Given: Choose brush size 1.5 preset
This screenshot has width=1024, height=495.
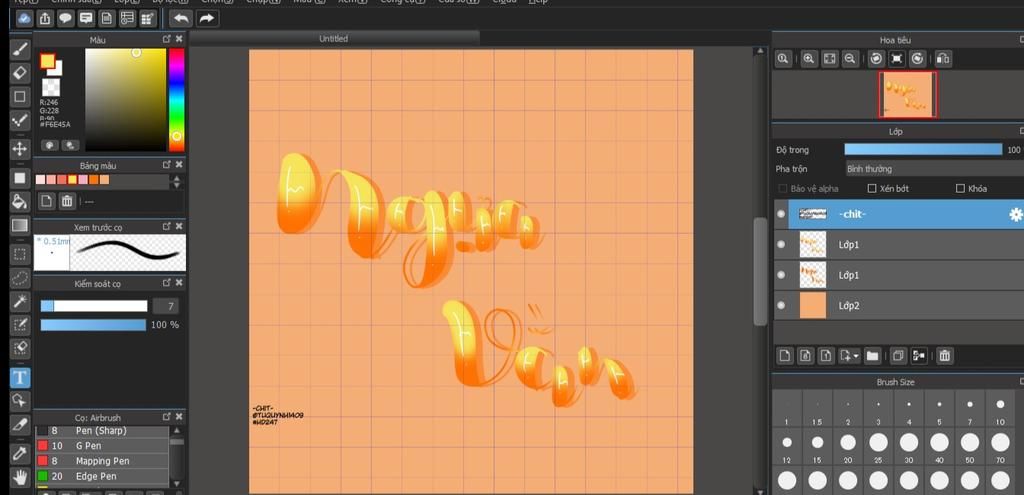Looking at the screenshot, I should [817, 410].
